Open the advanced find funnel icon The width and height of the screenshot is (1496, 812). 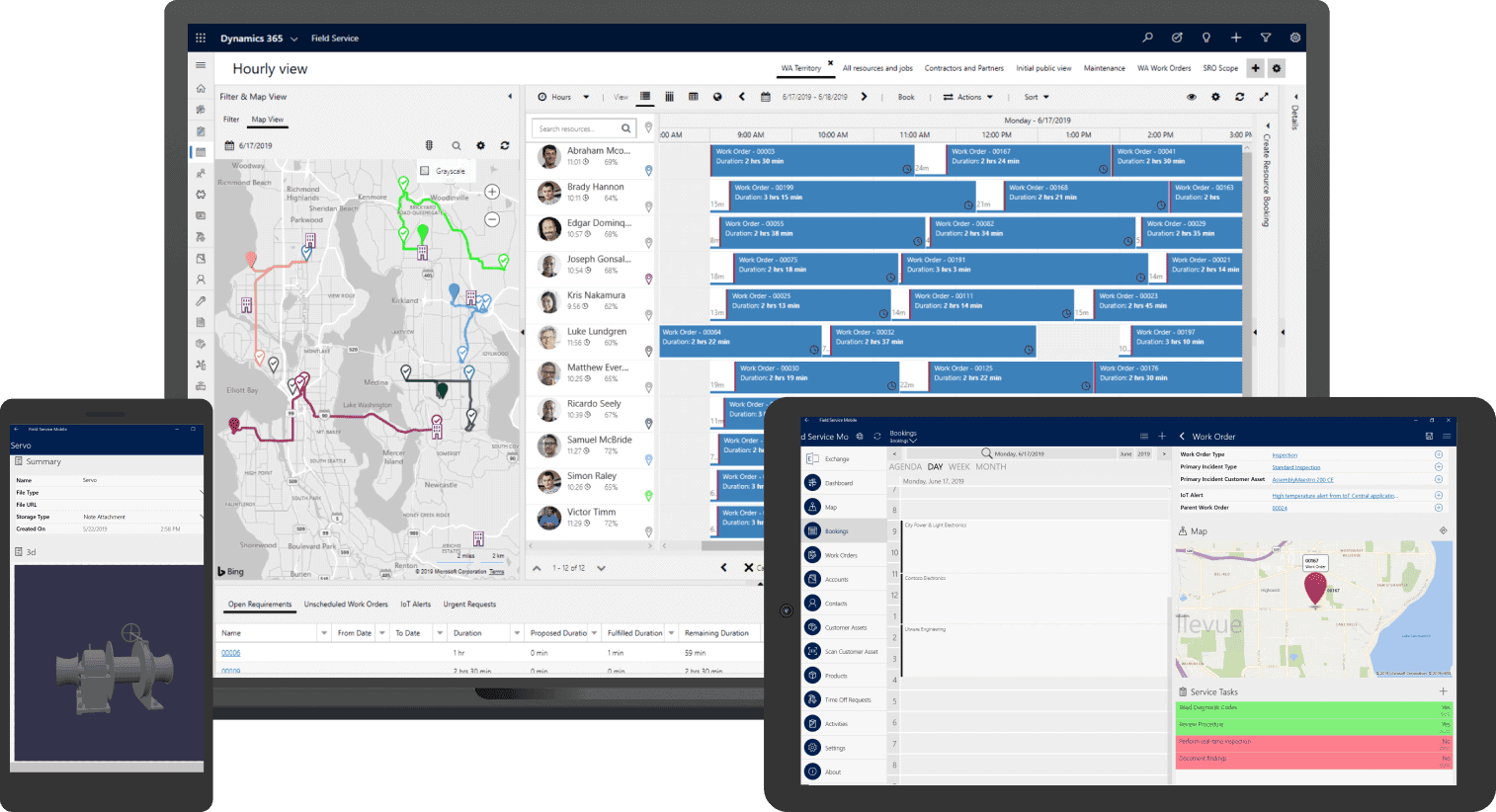coord(1265,38)
